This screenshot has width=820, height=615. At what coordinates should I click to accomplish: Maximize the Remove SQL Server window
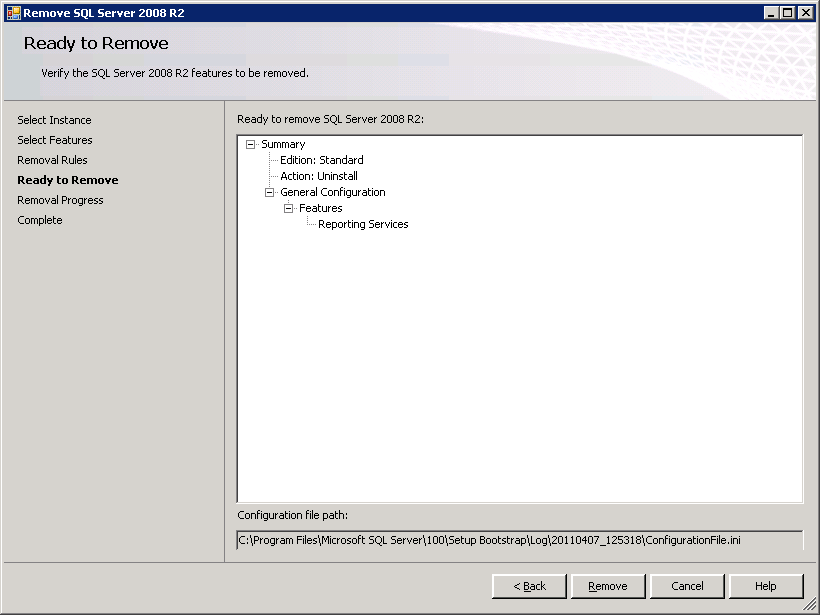pos(789,12)
